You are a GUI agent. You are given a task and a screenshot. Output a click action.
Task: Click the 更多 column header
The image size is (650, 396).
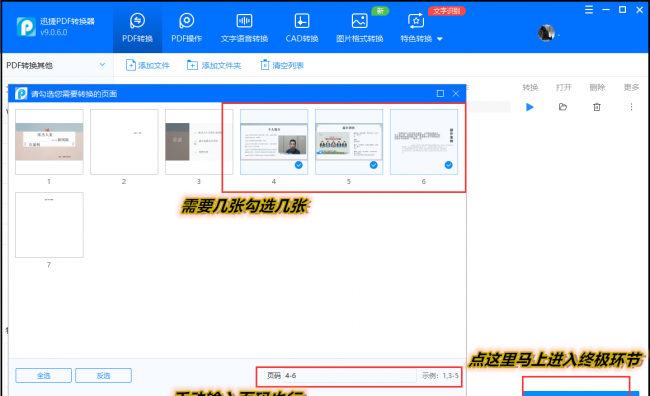pyautogui.click(x=631, y=87)
